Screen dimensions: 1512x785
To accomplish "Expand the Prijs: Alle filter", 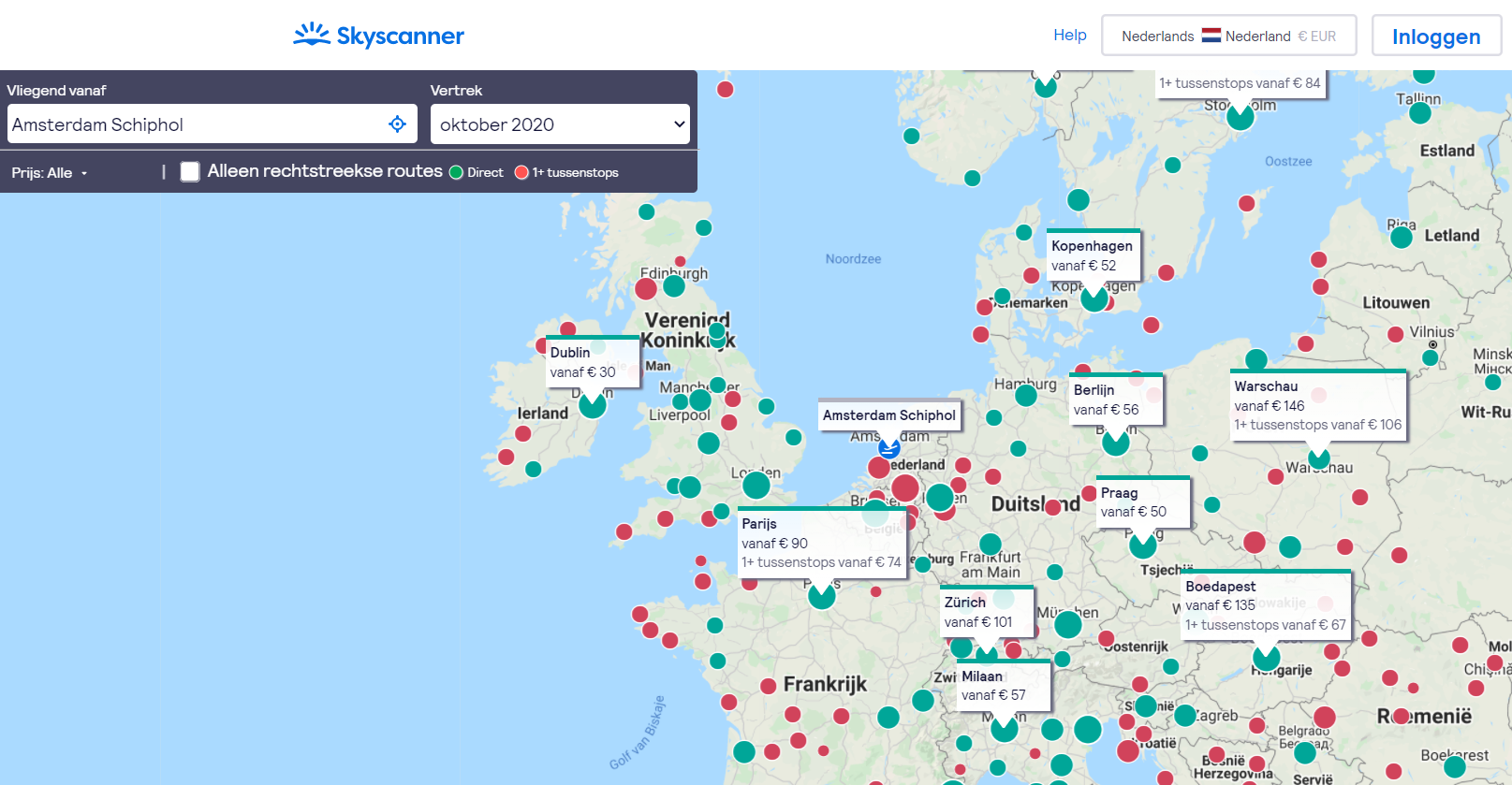I will (49, 172).
